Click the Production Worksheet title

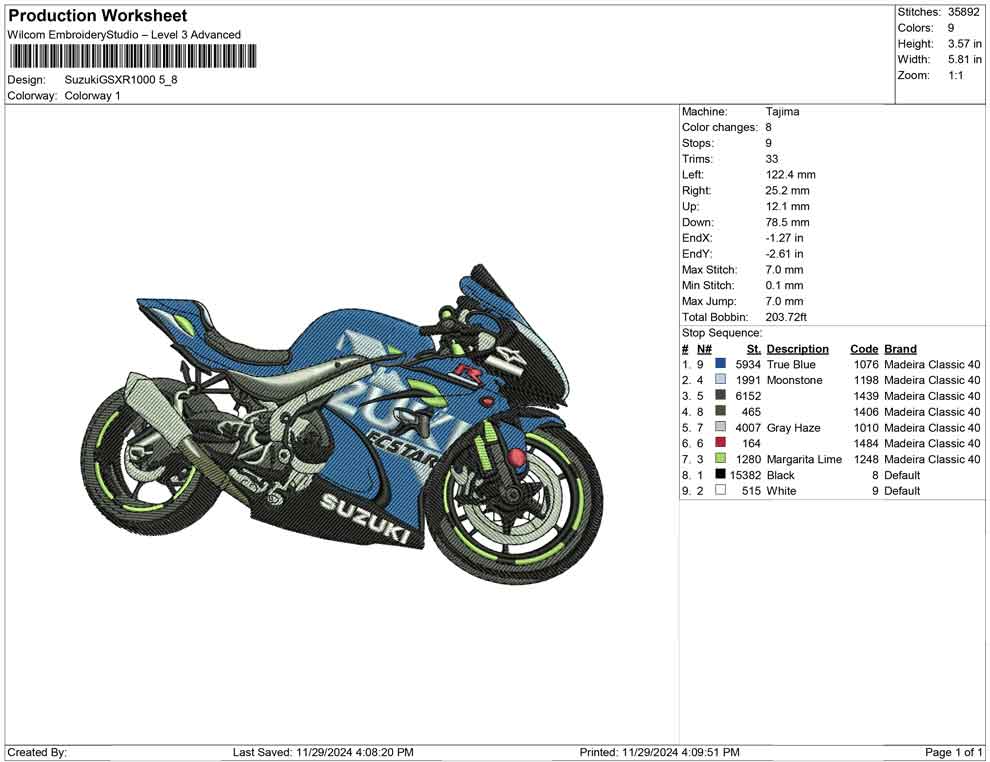point(98,16)
